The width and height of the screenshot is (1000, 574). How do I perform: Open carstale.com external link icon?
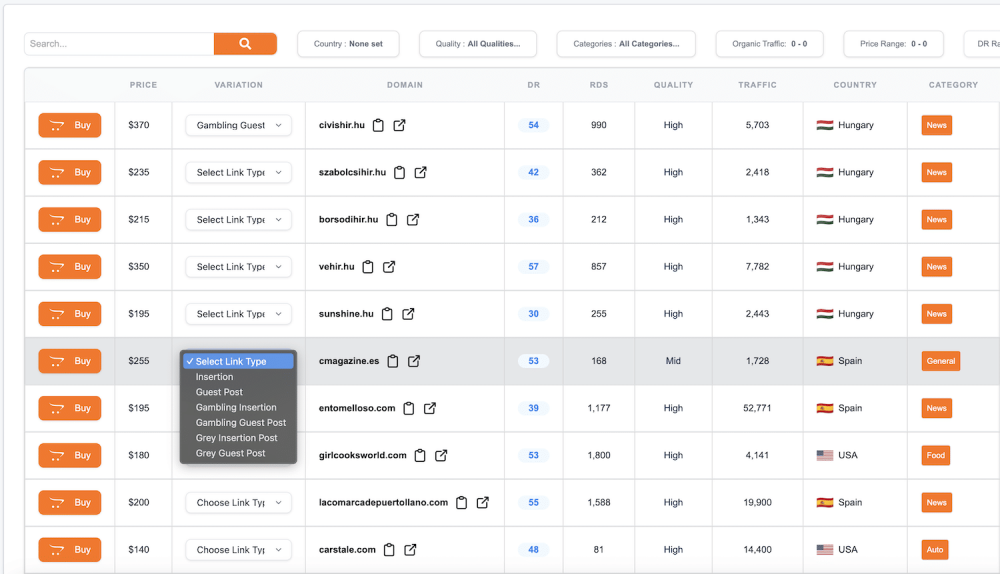tap(410, 550)
